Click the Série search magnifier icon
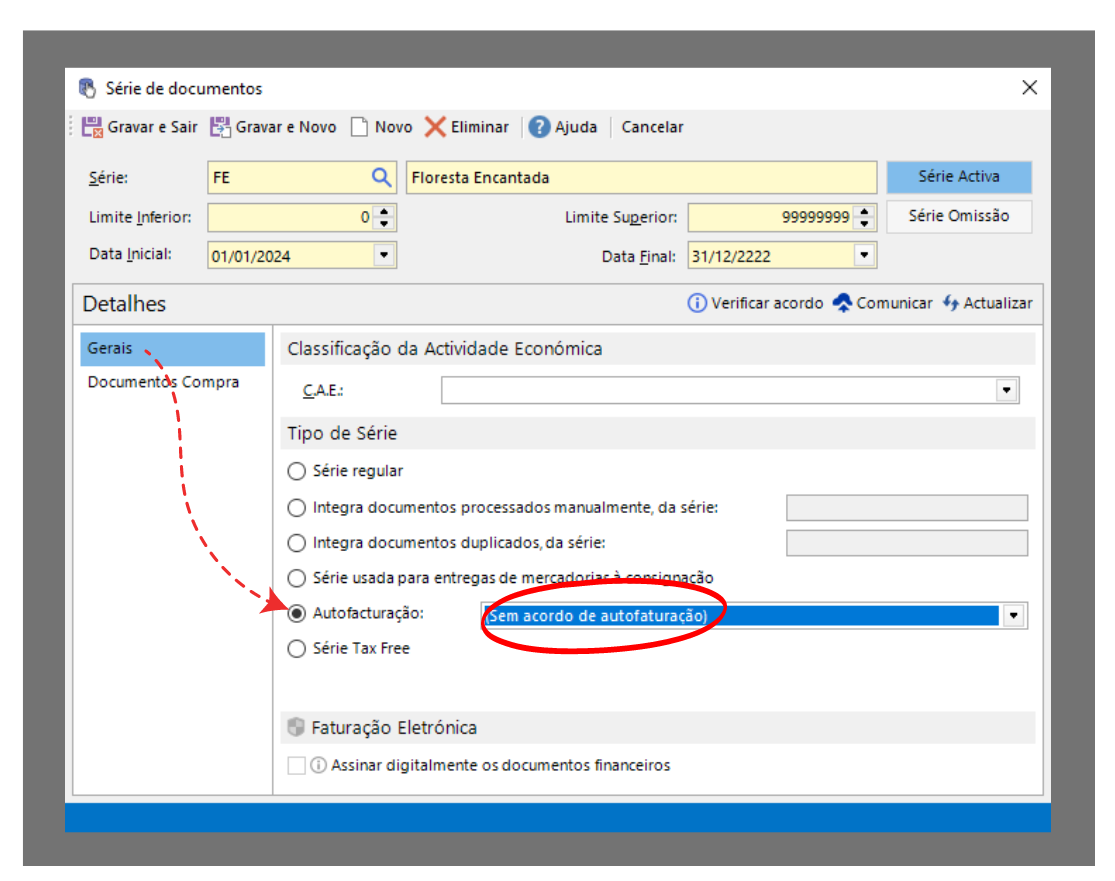This screenshot has width=1115, height=881. coord(381,178)
